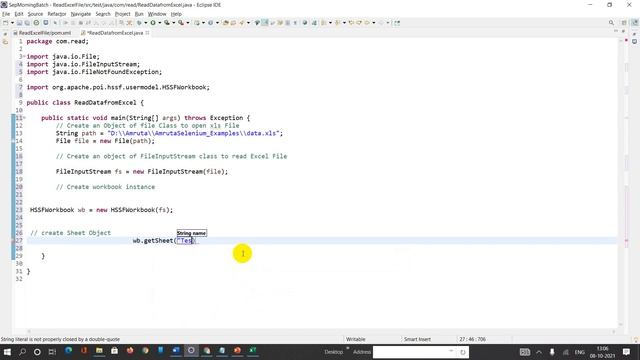
Task: Click the ENG language indicator
Action: pyautogui.click(x=580, y=352)
